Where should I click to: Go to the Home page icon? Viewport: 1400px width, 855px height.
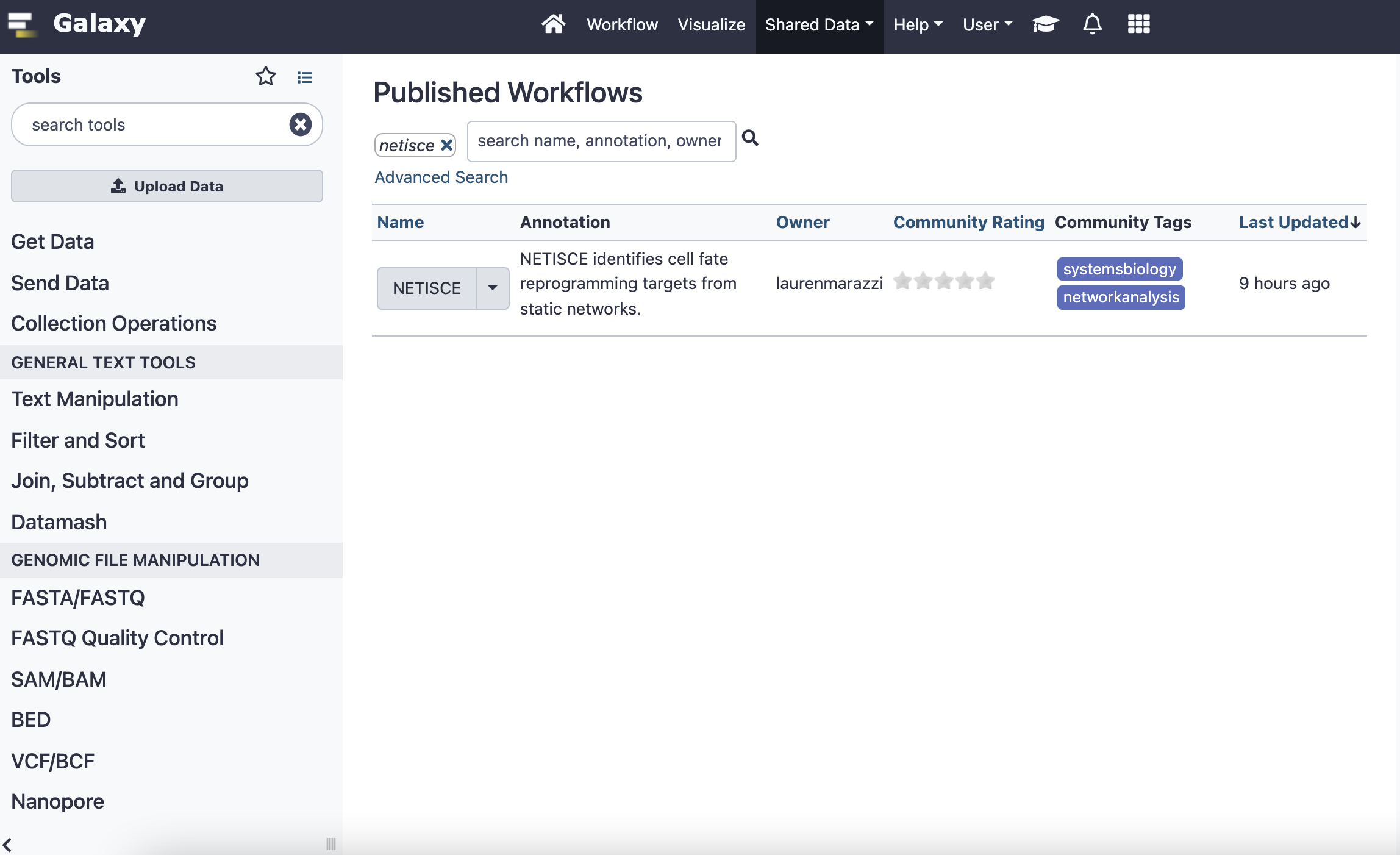[553, 24]
